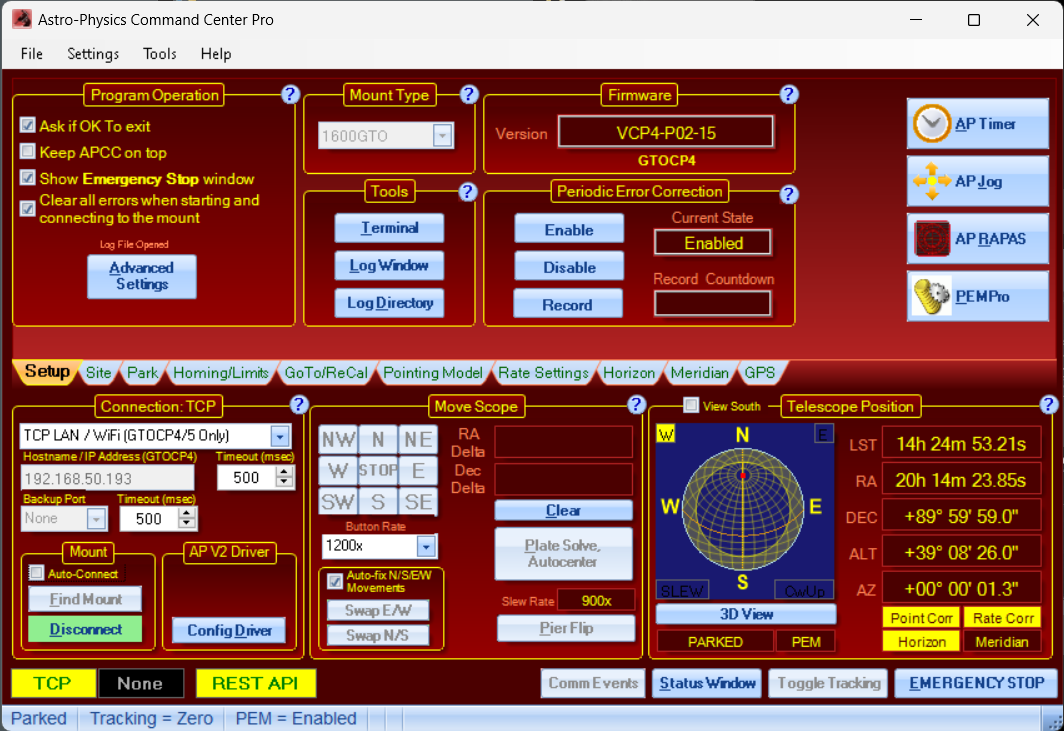The width and height of the screenshot is (1064, 731).
Task: Open help for Mount Type section
Action: pos(469,94)
